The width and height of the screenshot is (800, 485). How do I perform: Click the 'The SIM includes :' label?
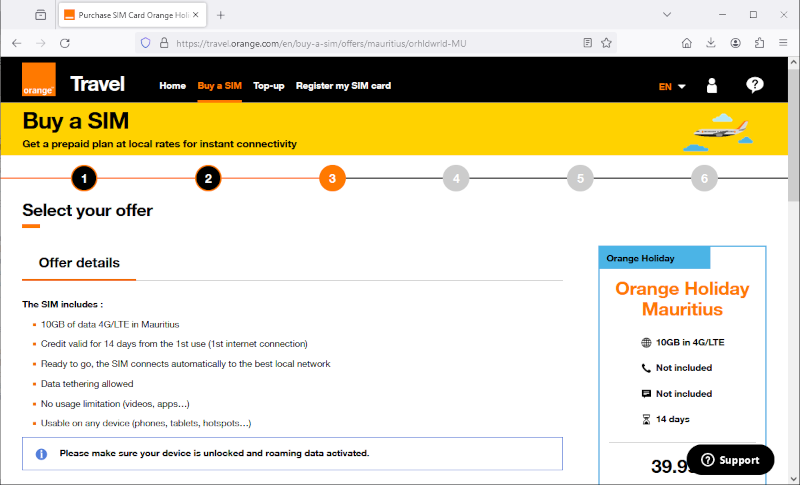pyautogui.click(x=62, y=304)
